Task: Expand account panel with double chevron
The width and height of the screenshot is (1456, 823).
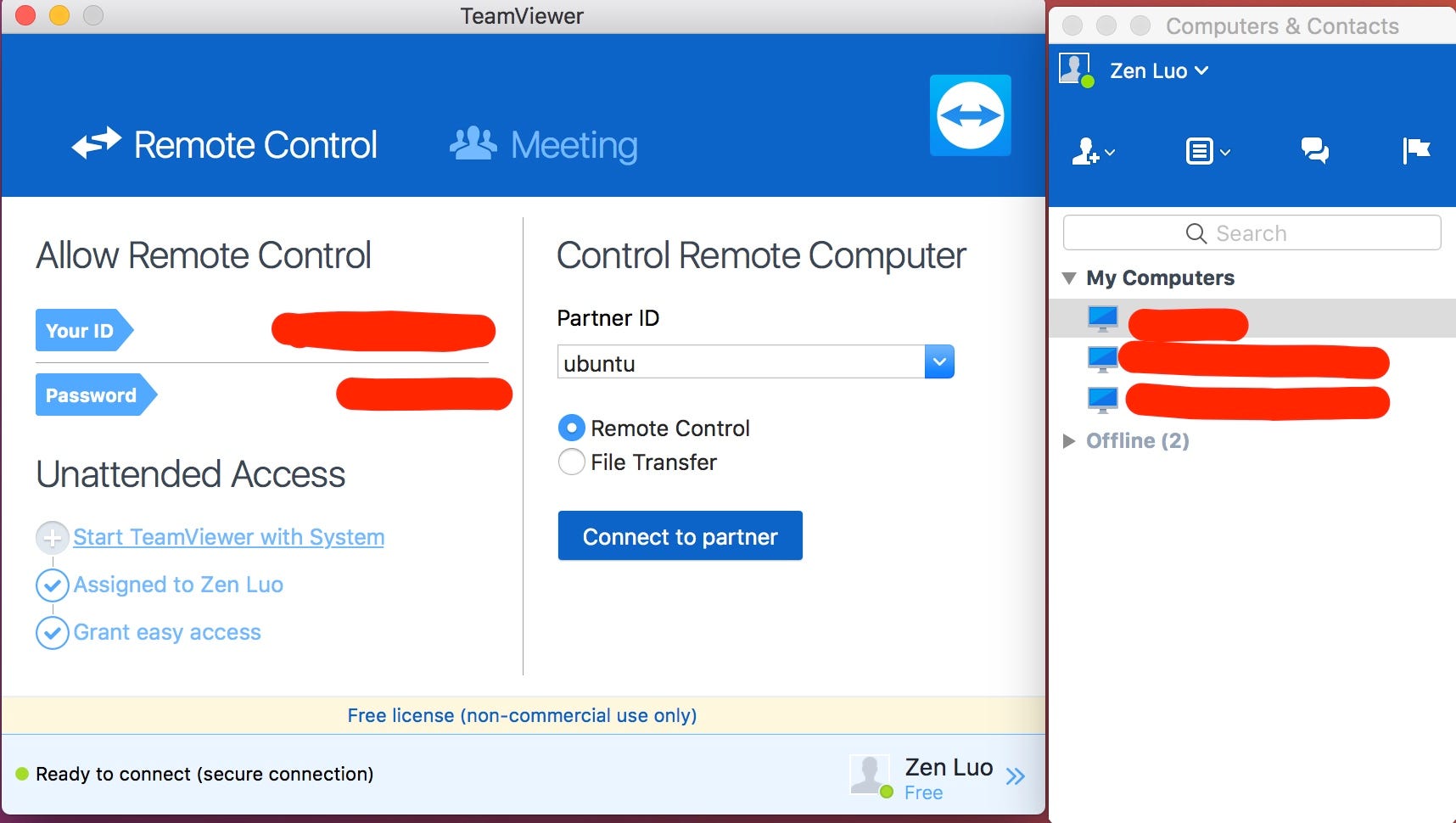Action: pos(1015,775)
